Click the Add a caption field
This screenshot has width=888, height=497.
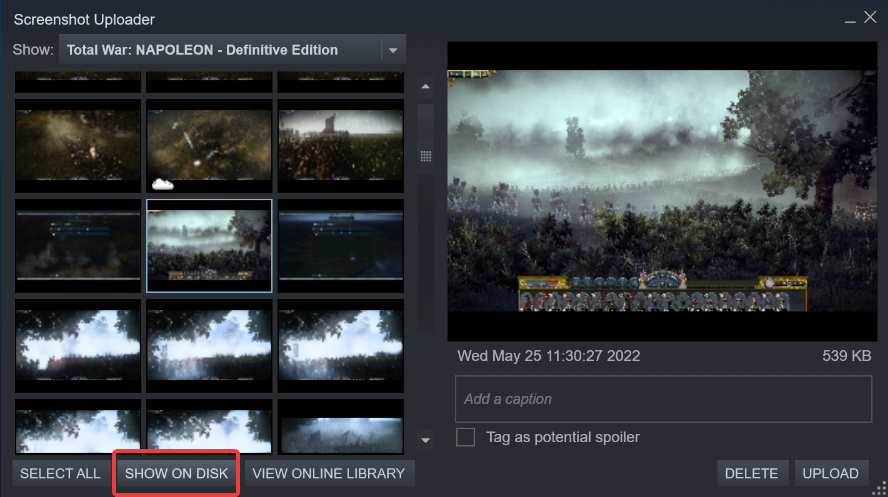point(663,399)
